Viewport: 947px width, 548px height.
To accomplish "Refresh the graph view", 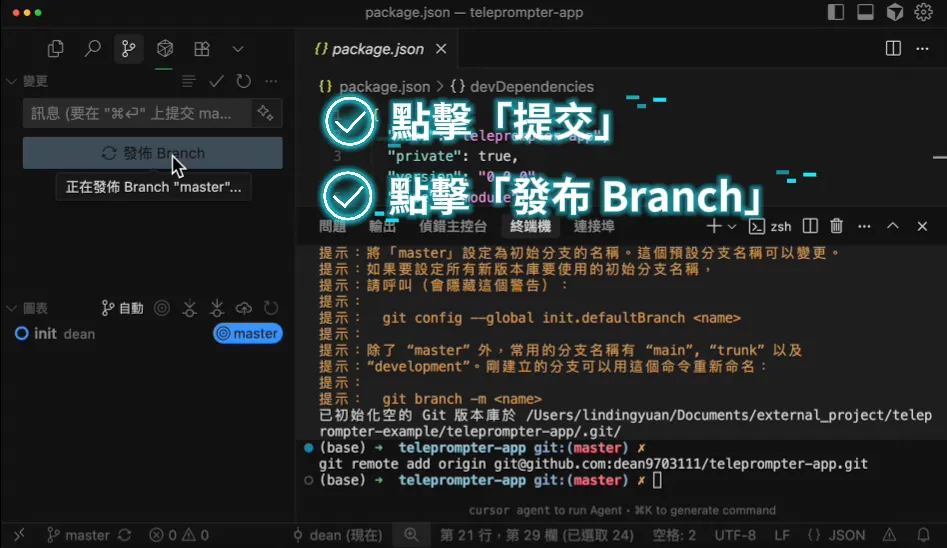I will point(271,308).
